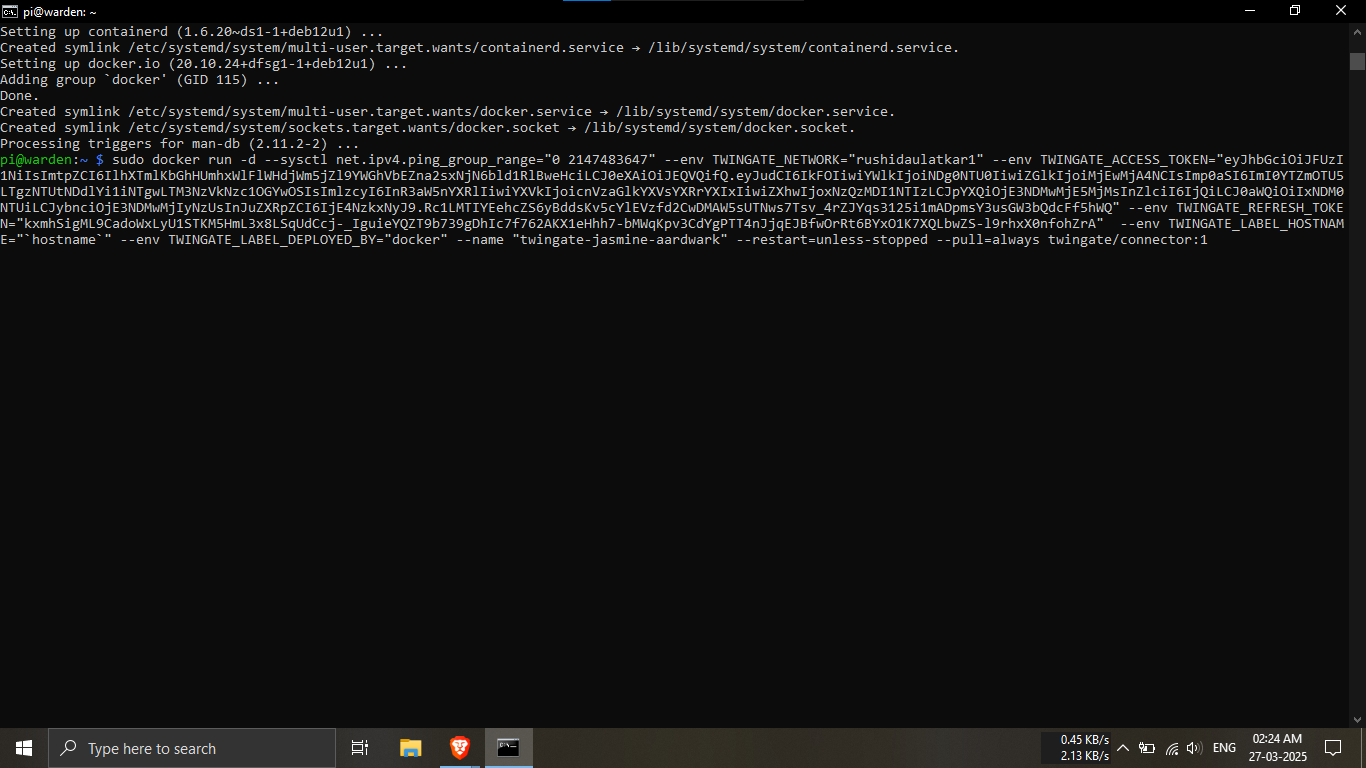Open the clock and date calendar
Viewport: 1366px width, 768px height.
1276,748
